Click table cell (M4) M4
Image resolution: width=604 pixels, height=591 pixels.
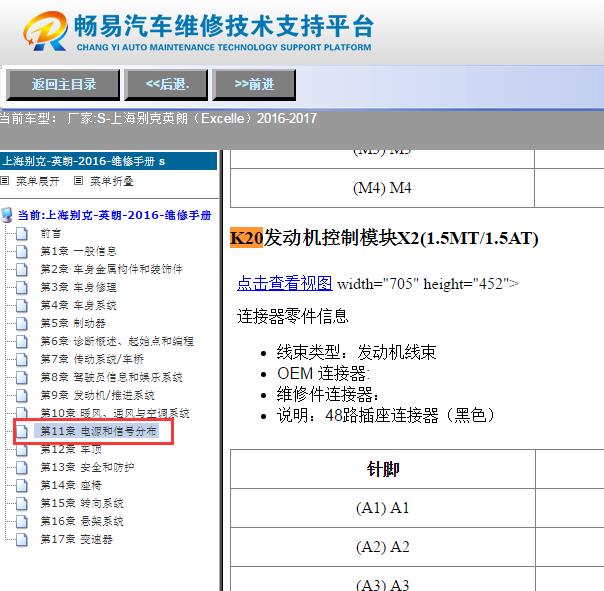(382, 188)
